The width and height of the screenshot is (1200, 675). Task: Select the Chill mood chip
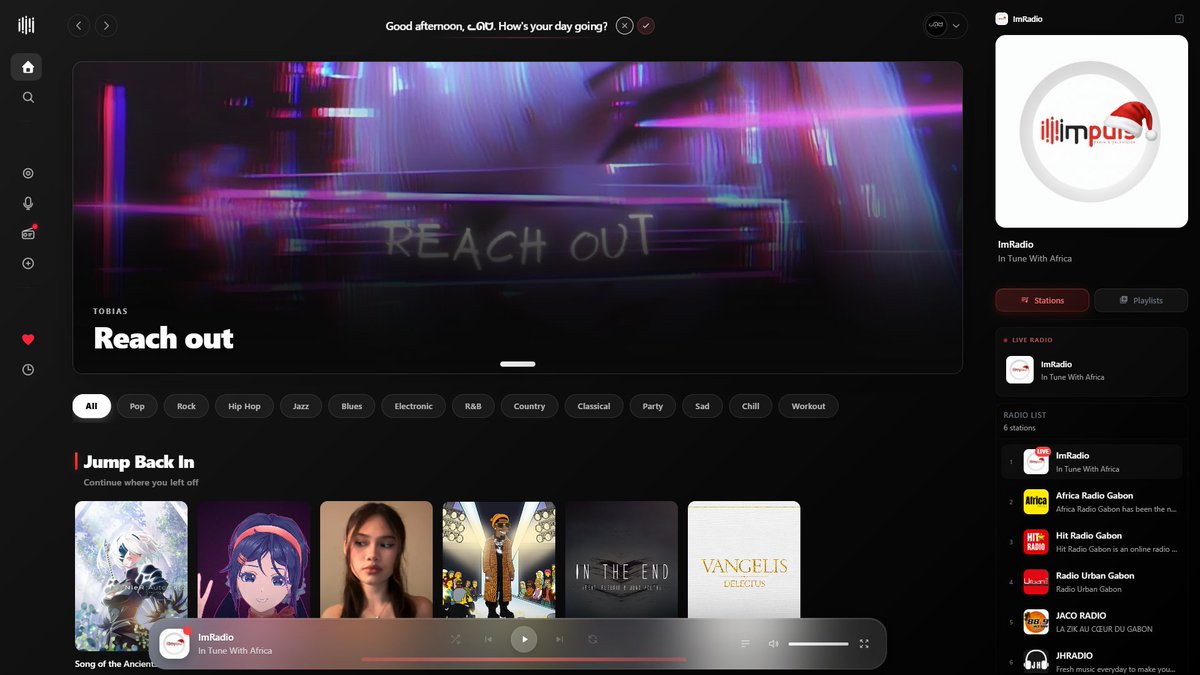750,406
